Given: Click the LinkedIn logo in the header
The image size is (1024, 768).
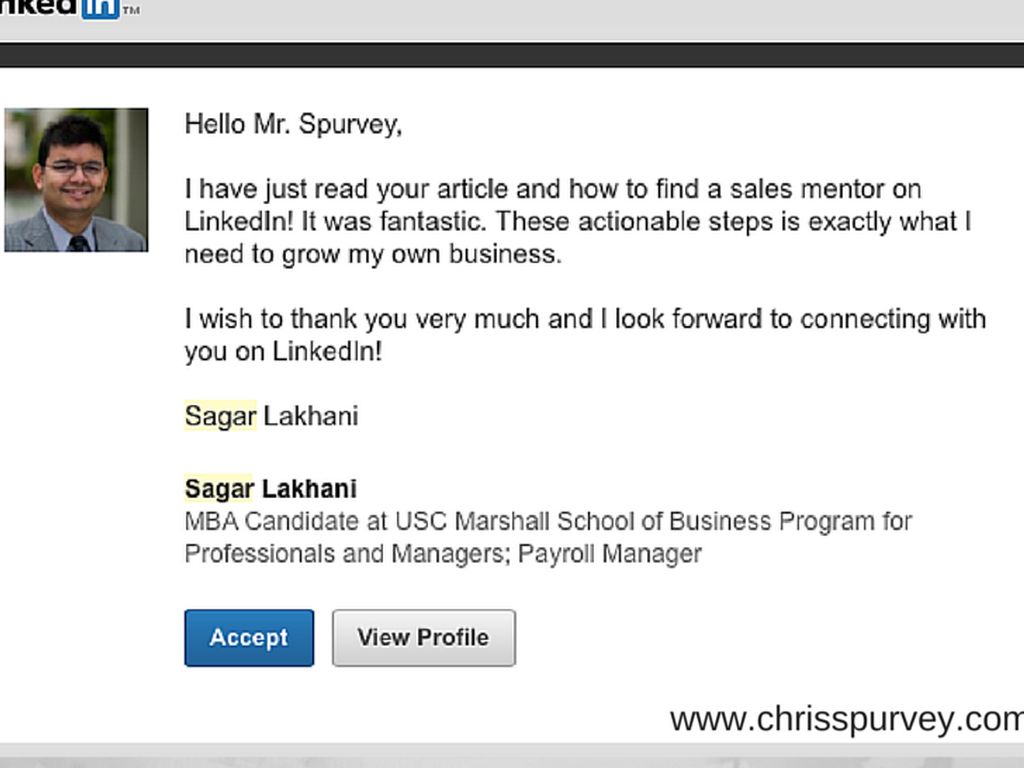Looking at the screenshot, I should pyautogui.click(x=60, y=8).
